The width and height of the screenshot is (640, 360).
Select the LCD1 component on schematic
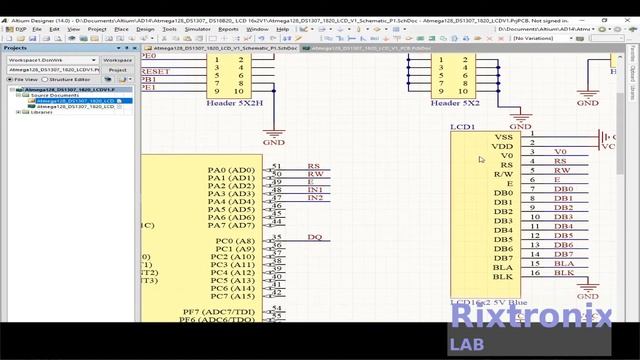coord(485,215)
